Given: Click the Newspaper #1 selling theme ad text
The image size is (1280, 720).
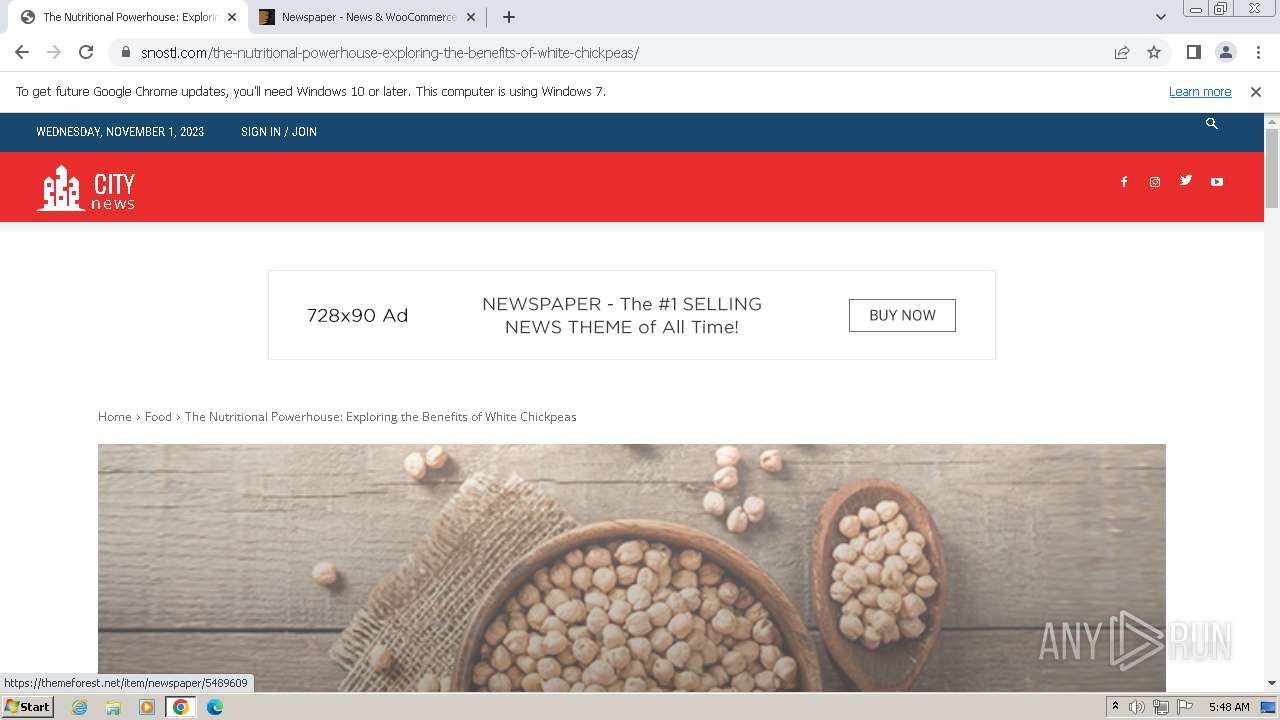Looking at the screenshot, I should point(622,315).
